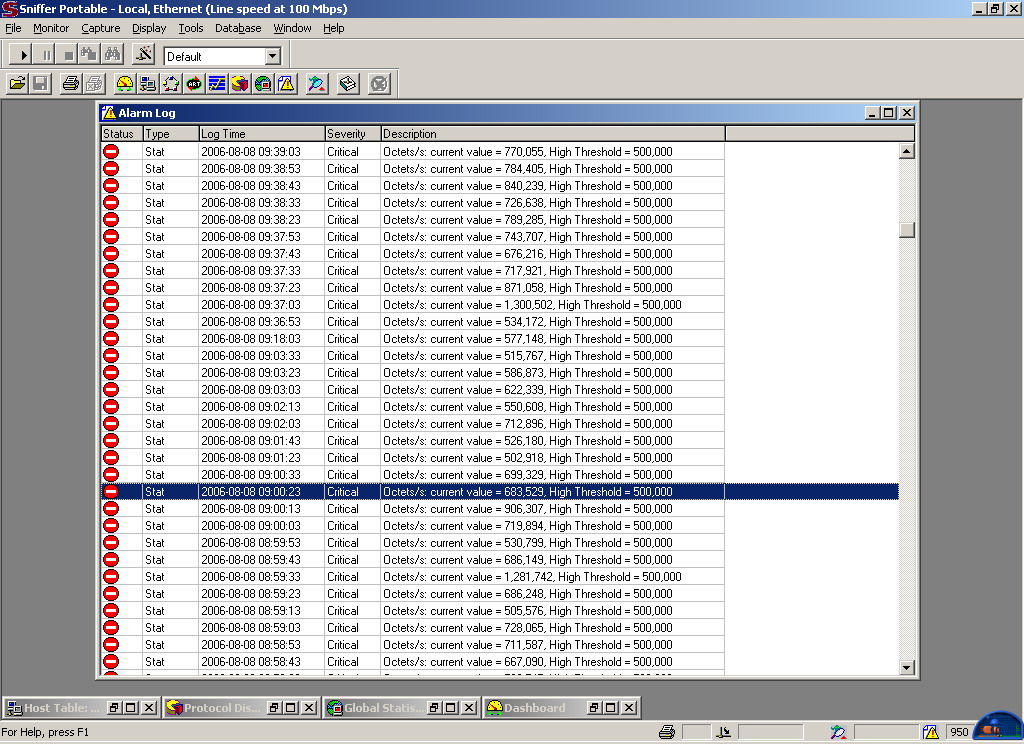The width and height of the screenshot is (1024, 744).
Task: Open the Matrix toolbar icon
Action: (171, 84)
